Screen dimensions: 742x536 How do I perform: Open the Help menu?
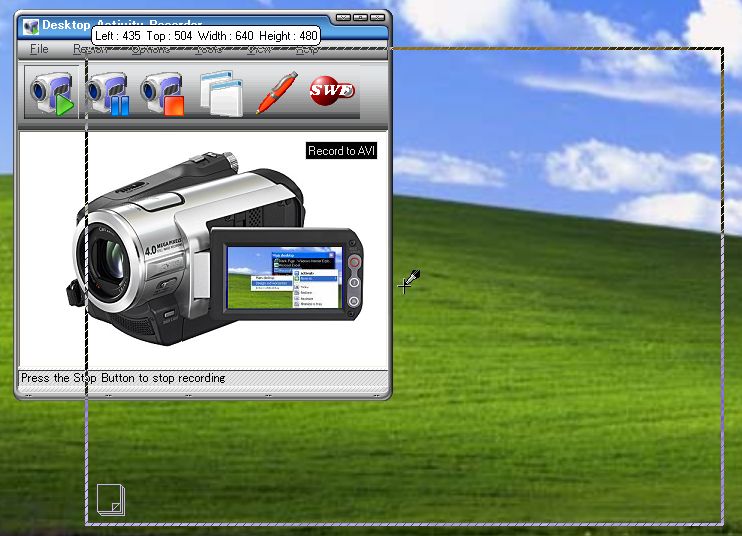(x=307, y=50)
